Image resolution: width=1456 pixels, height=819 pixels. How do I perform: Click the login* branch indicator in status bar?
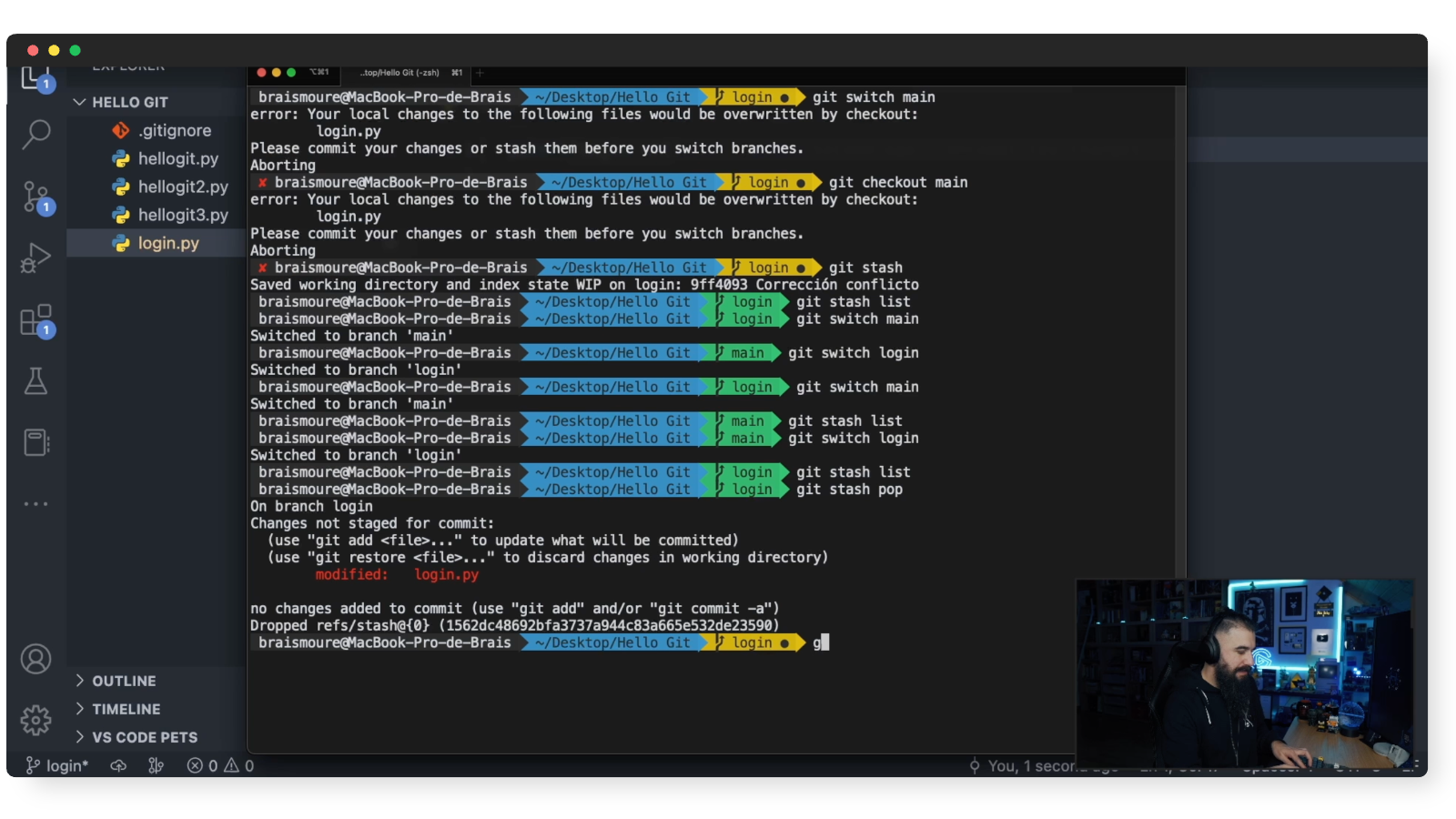pyautogui.click(x=56, y=766)
